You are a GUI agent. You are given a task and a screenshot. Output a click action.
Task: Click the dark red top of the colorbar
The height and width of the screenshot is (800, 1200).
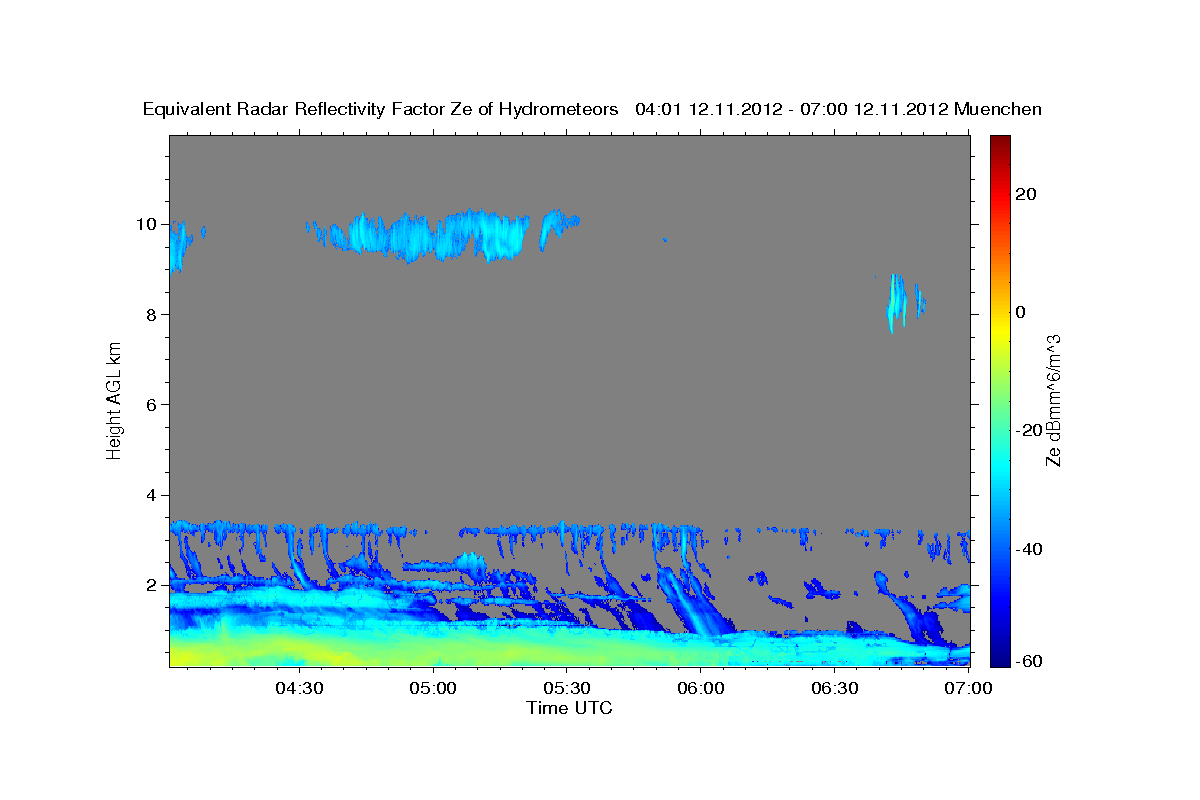1001,143
